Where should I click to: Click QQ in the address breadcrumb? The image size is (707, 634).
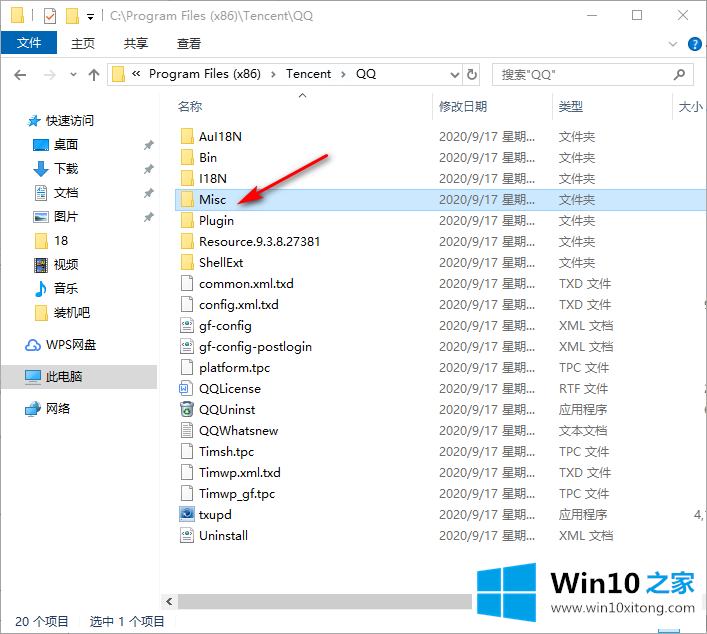coord(366,74)
